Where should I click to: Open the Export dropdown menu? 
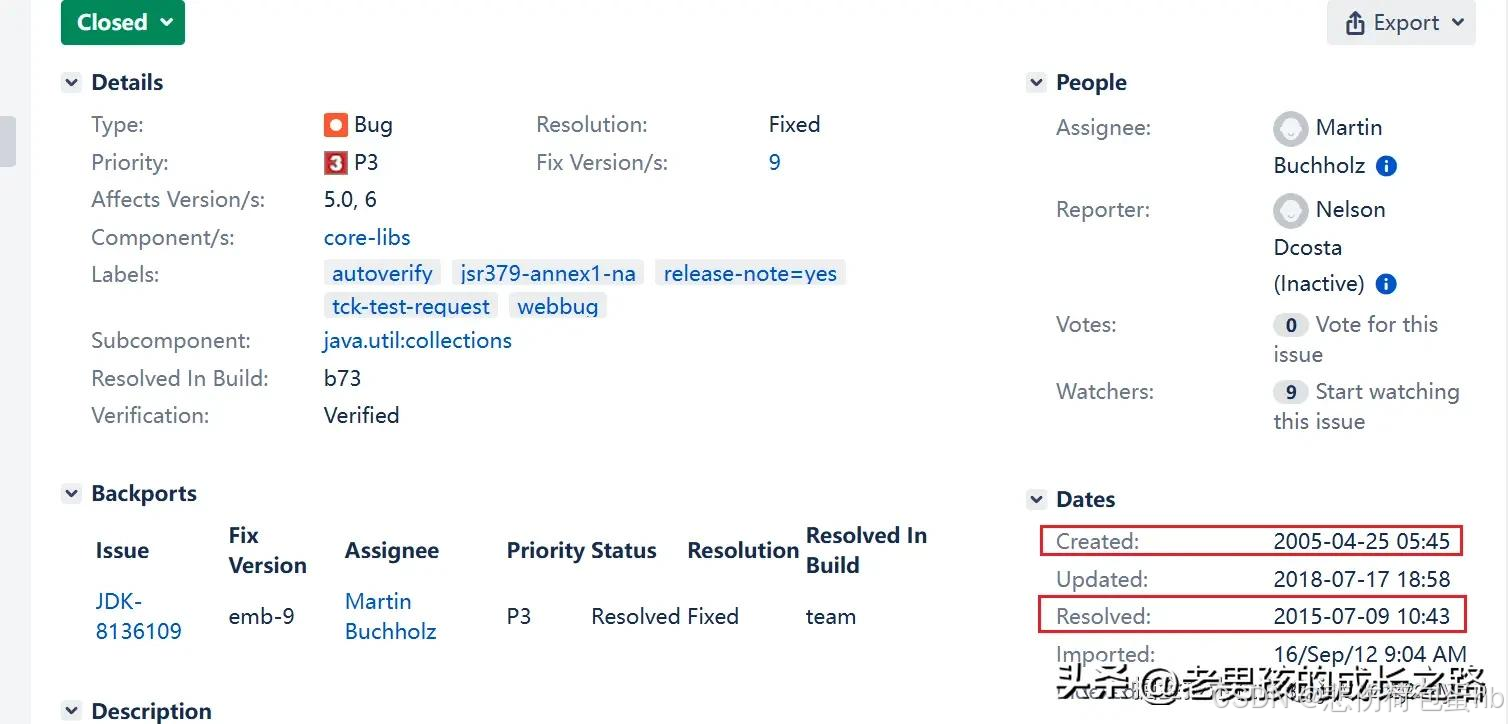[x=1458, y=22]
